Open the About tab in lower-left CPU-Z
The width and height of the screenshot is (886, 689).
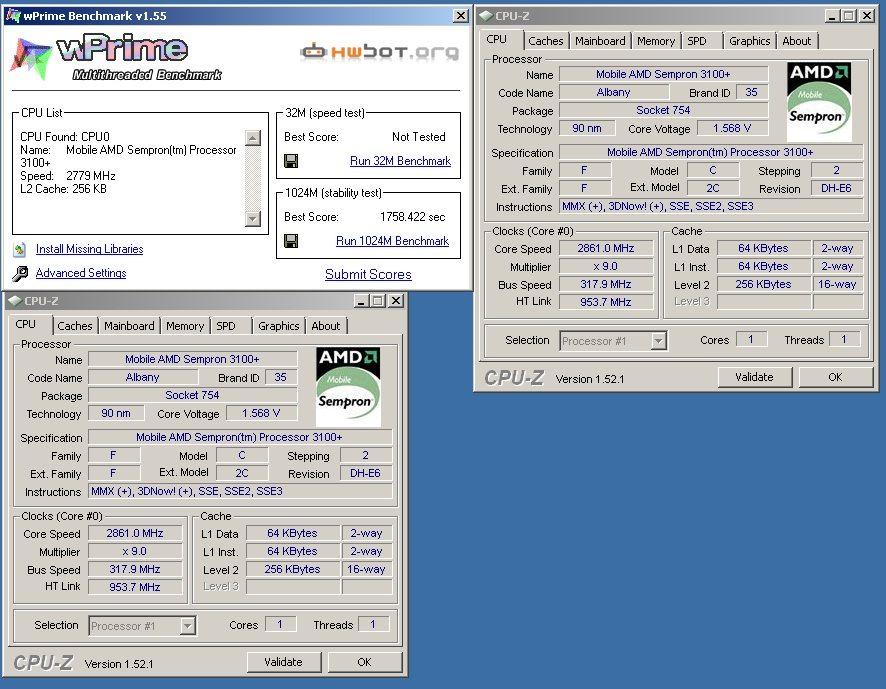click(x=325, y=326)
